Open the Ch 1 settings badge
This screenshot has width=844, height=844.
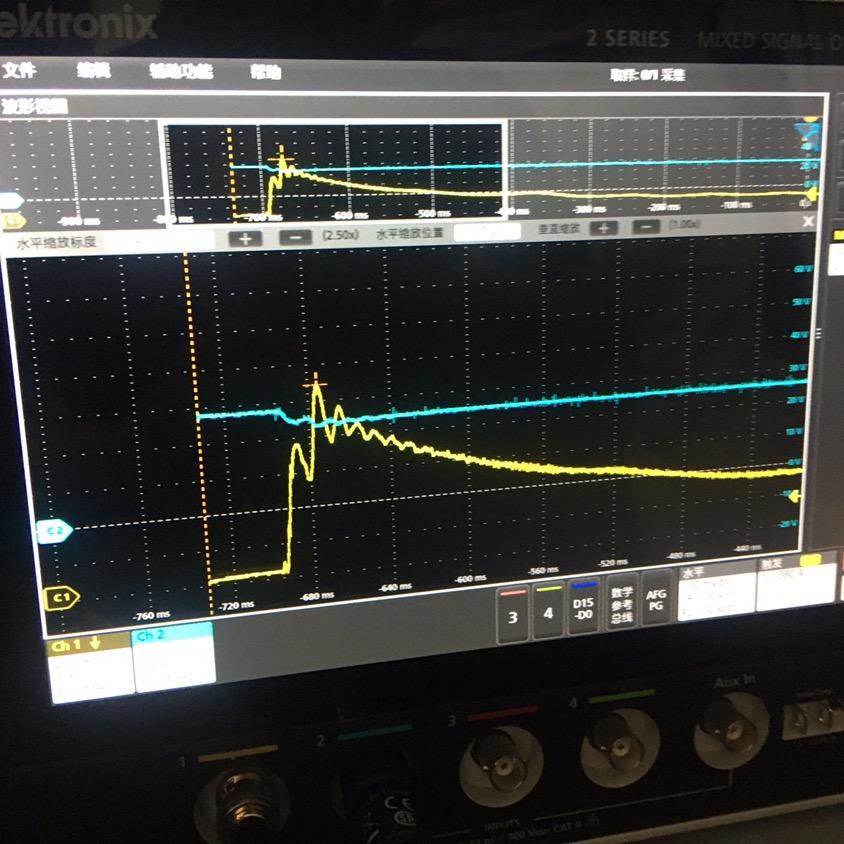tap(91, 665)
